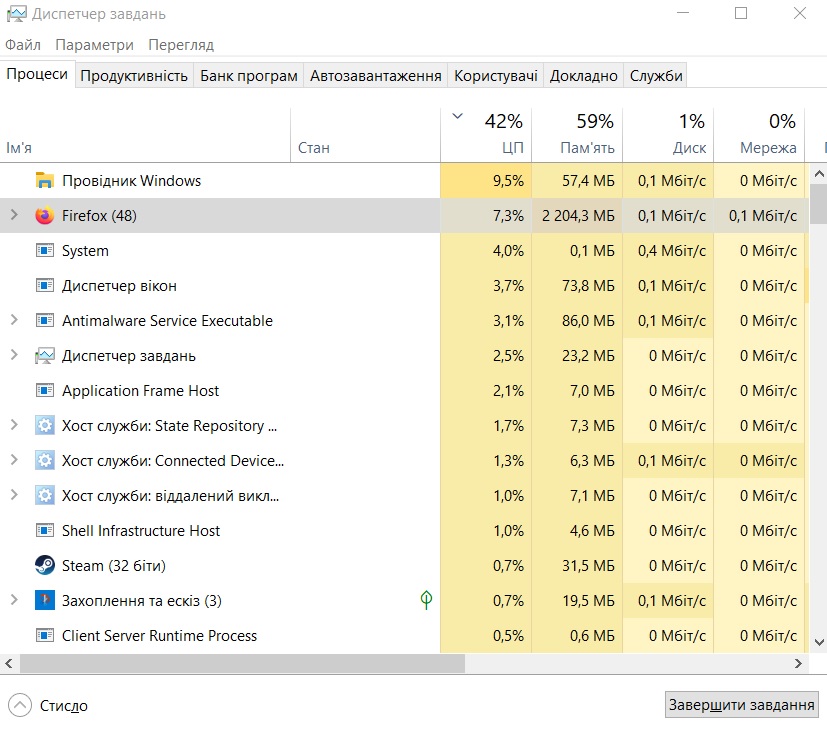Click the Connected Device service gear icon

click(x=45, y=461)
